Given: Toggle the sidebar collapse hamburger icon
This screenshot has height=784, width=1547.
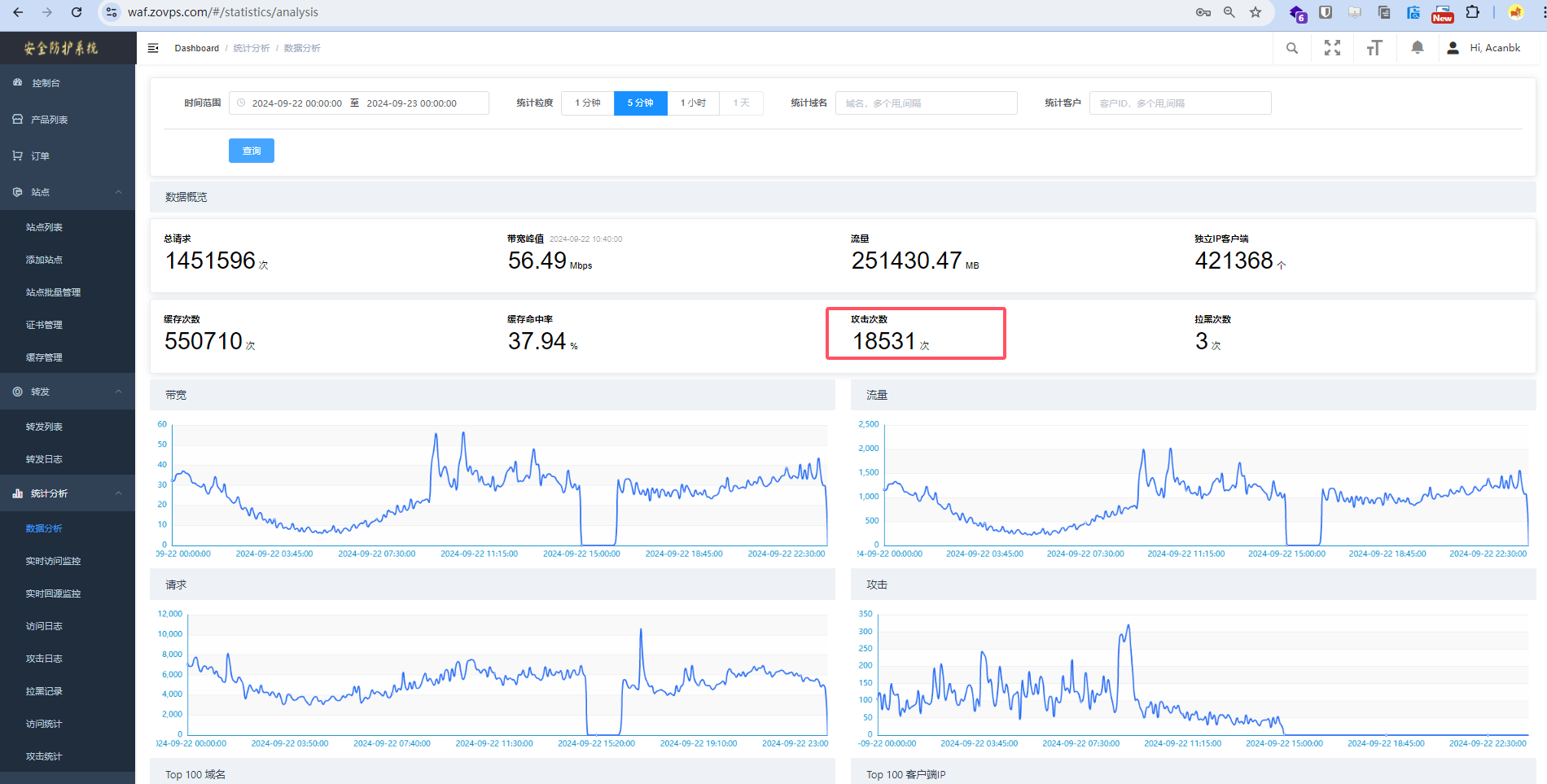Looking at the screenshot, I should click(153, 48).
